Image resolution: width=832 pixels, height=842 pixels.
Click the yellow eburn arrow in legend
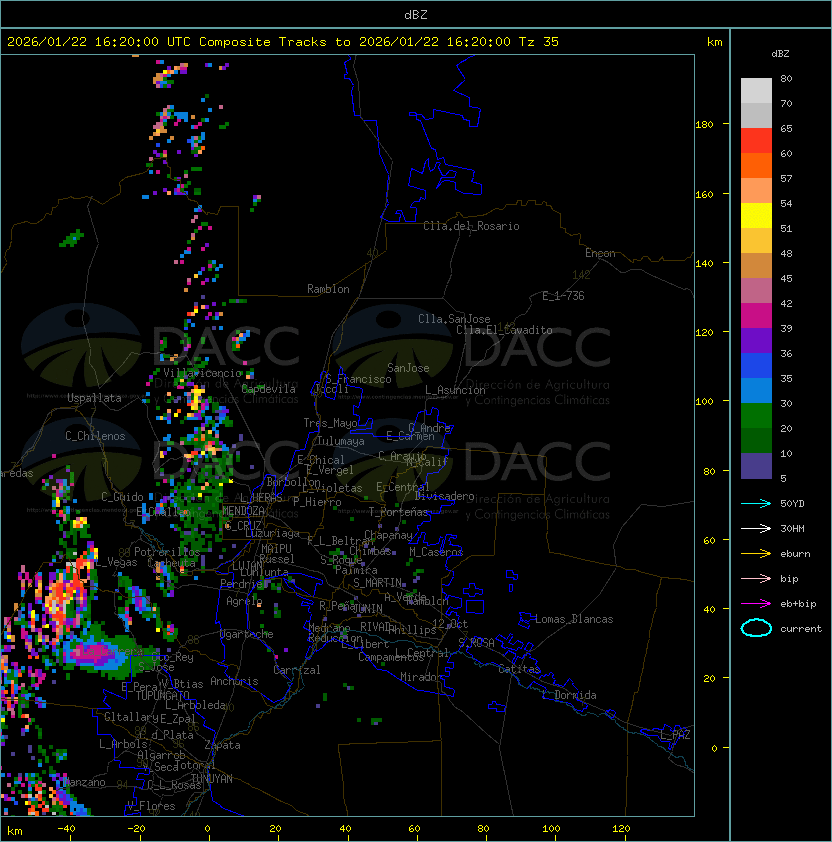[x=756, y=554]
